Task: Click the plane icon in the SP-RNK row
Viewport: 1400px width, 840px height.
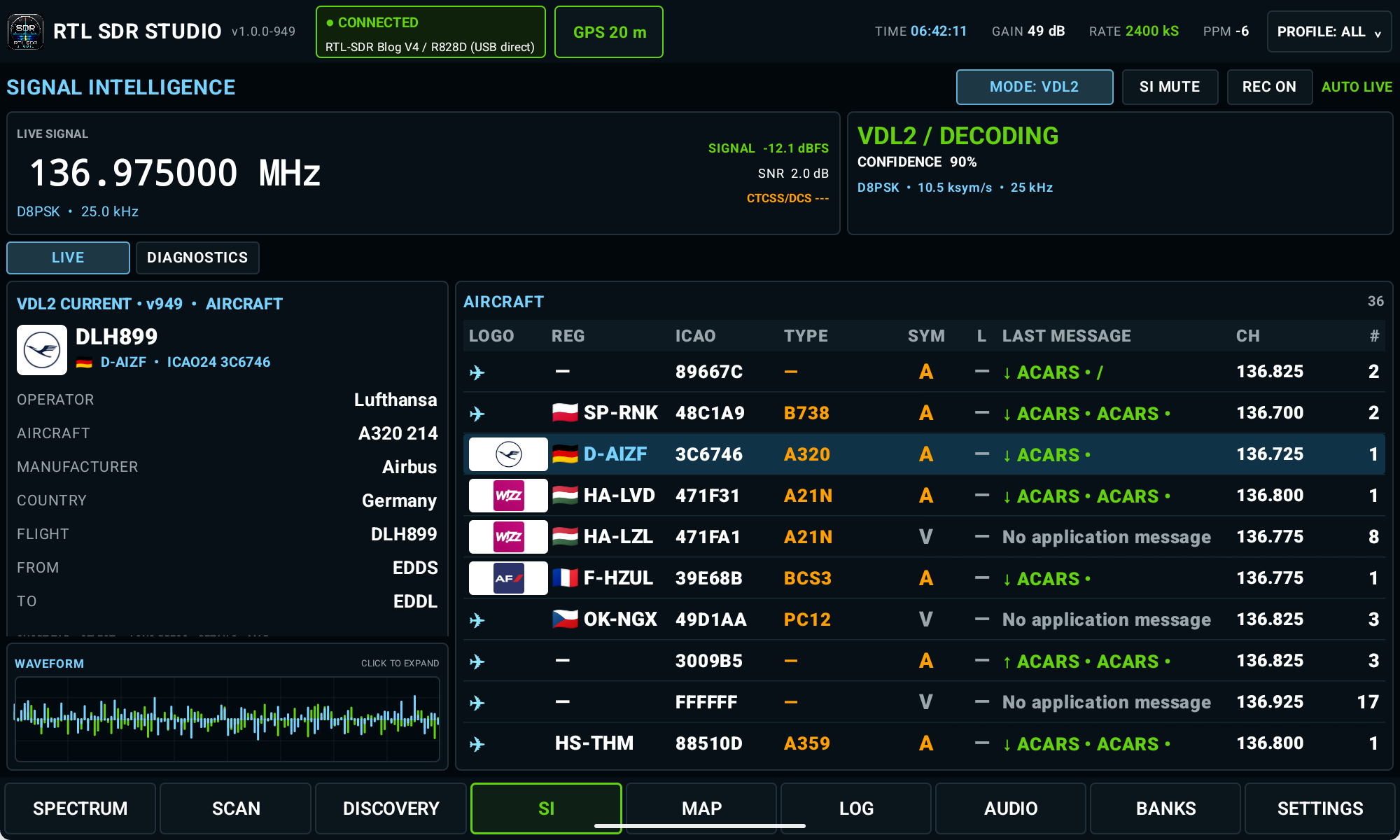Action: point(477,414)
